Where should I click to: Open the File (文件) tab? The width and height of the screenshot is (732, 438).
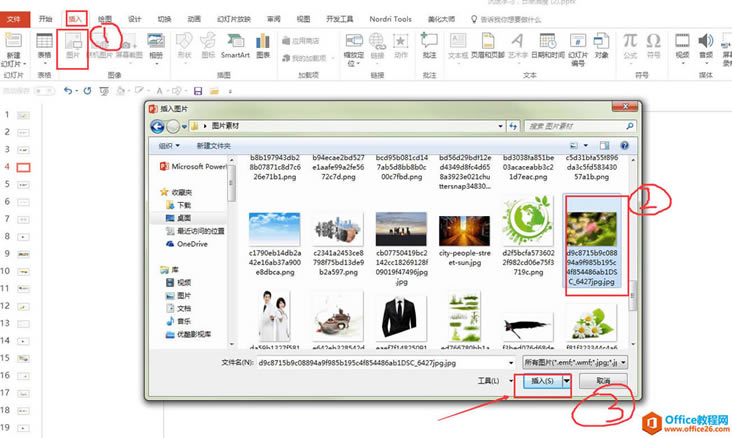pos(14,19)
